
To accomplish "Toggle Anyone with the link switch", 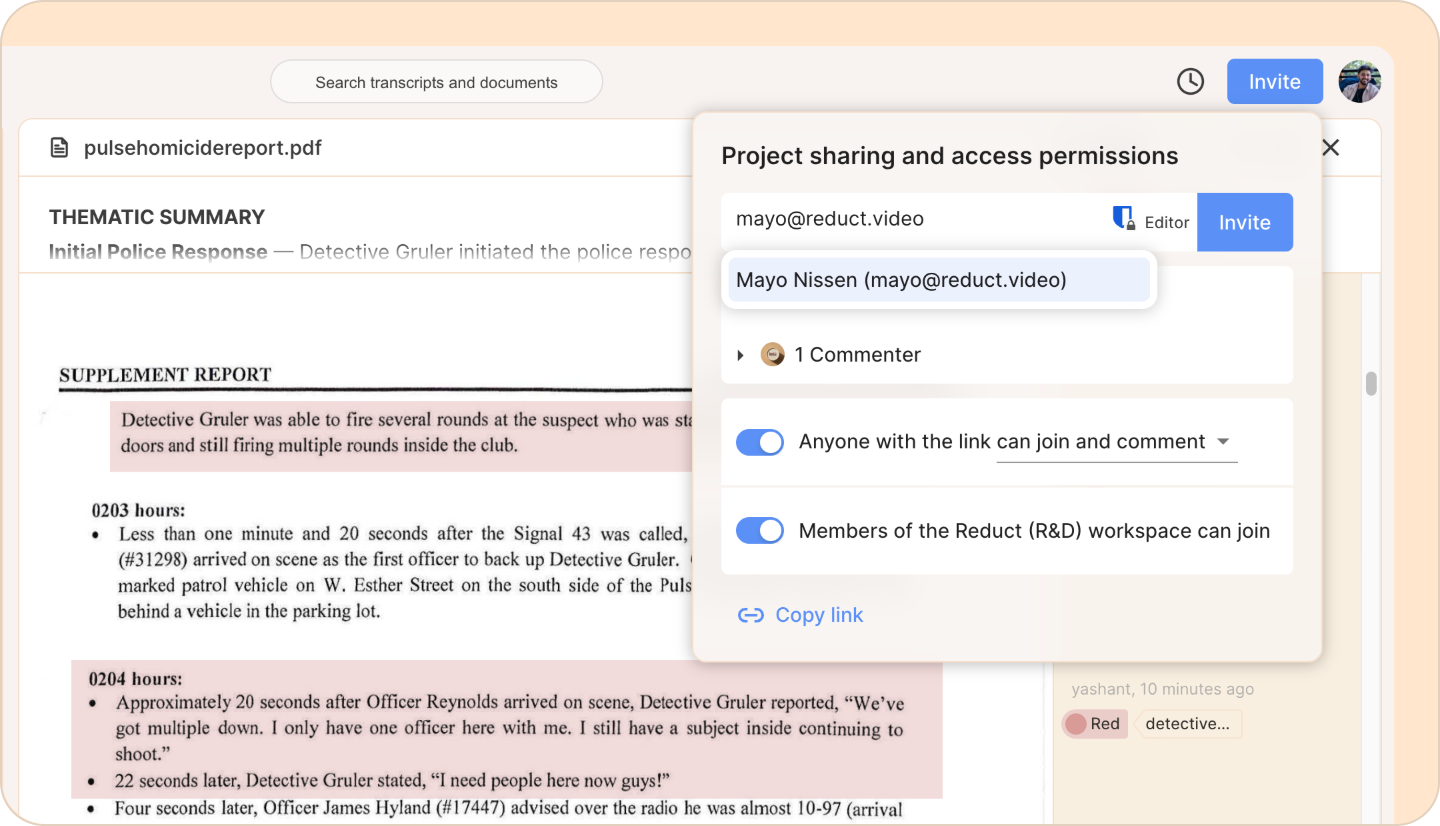I will pyautogui.click(x=760, y=442).
